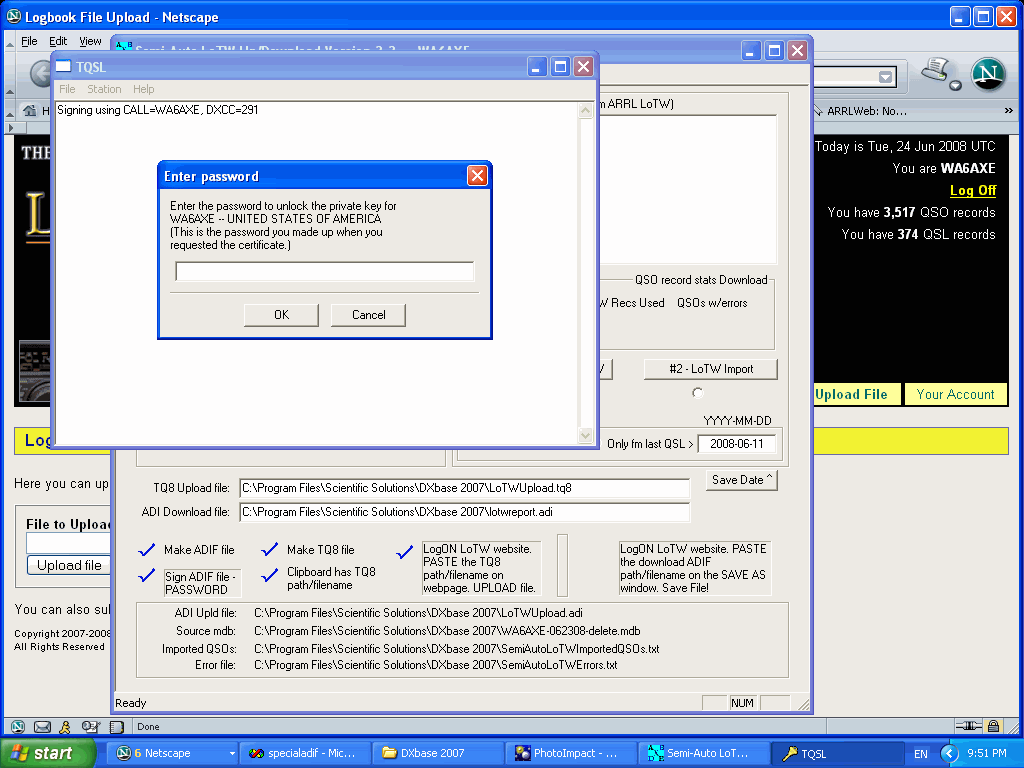1024x768 pixels.
Task: Toggle the Make TQ8 file checkmark
Action: [x=270, y=550]
